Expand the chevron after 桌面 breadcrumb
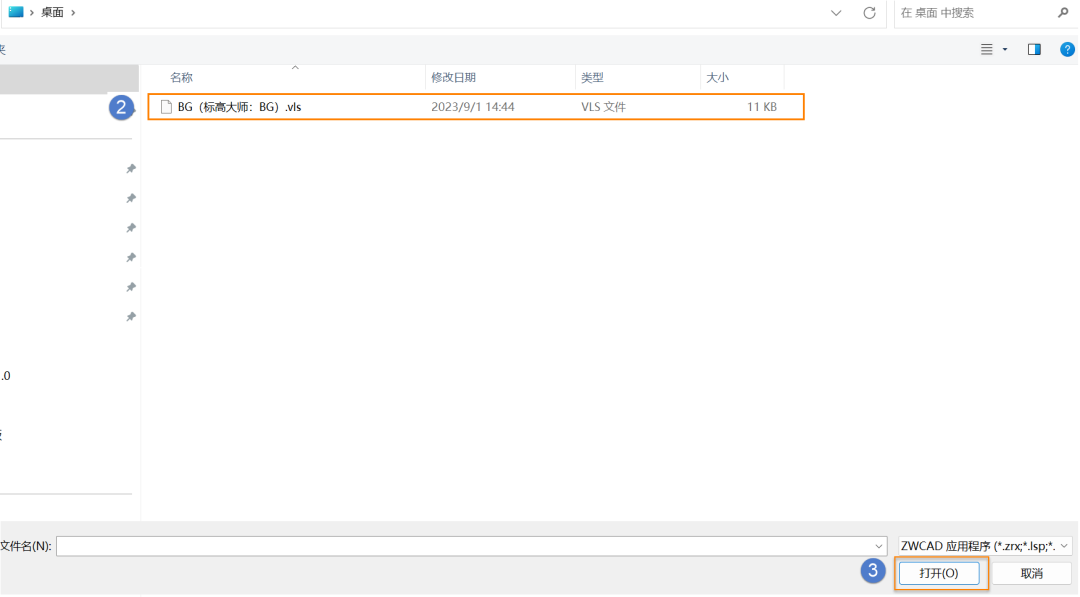This screenshot has height=597, width=1080. click(73, 12)
